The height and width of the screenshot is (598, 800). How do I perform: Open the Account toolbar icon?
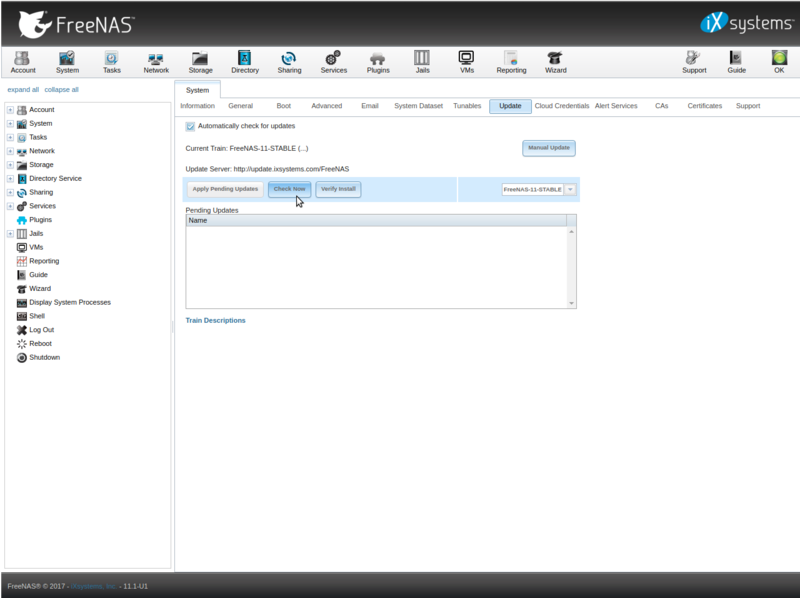click(23, 62)
